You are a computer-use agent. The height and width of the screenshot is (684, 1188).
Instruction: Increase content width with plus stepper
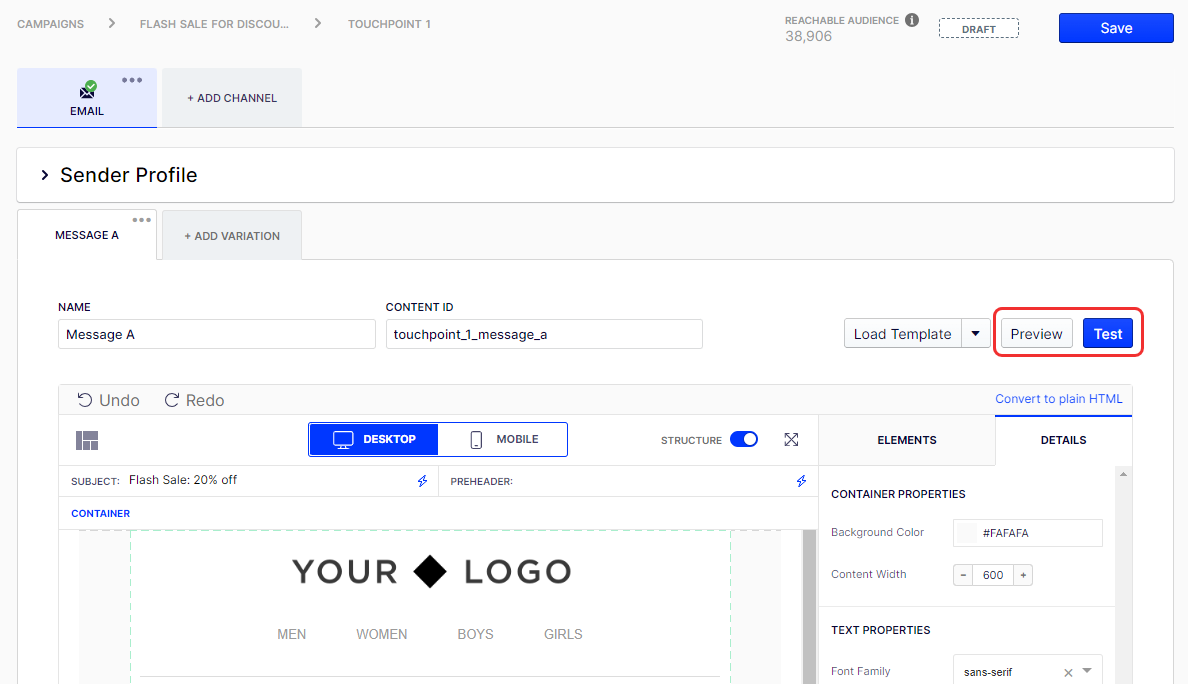click(1024, 575)
